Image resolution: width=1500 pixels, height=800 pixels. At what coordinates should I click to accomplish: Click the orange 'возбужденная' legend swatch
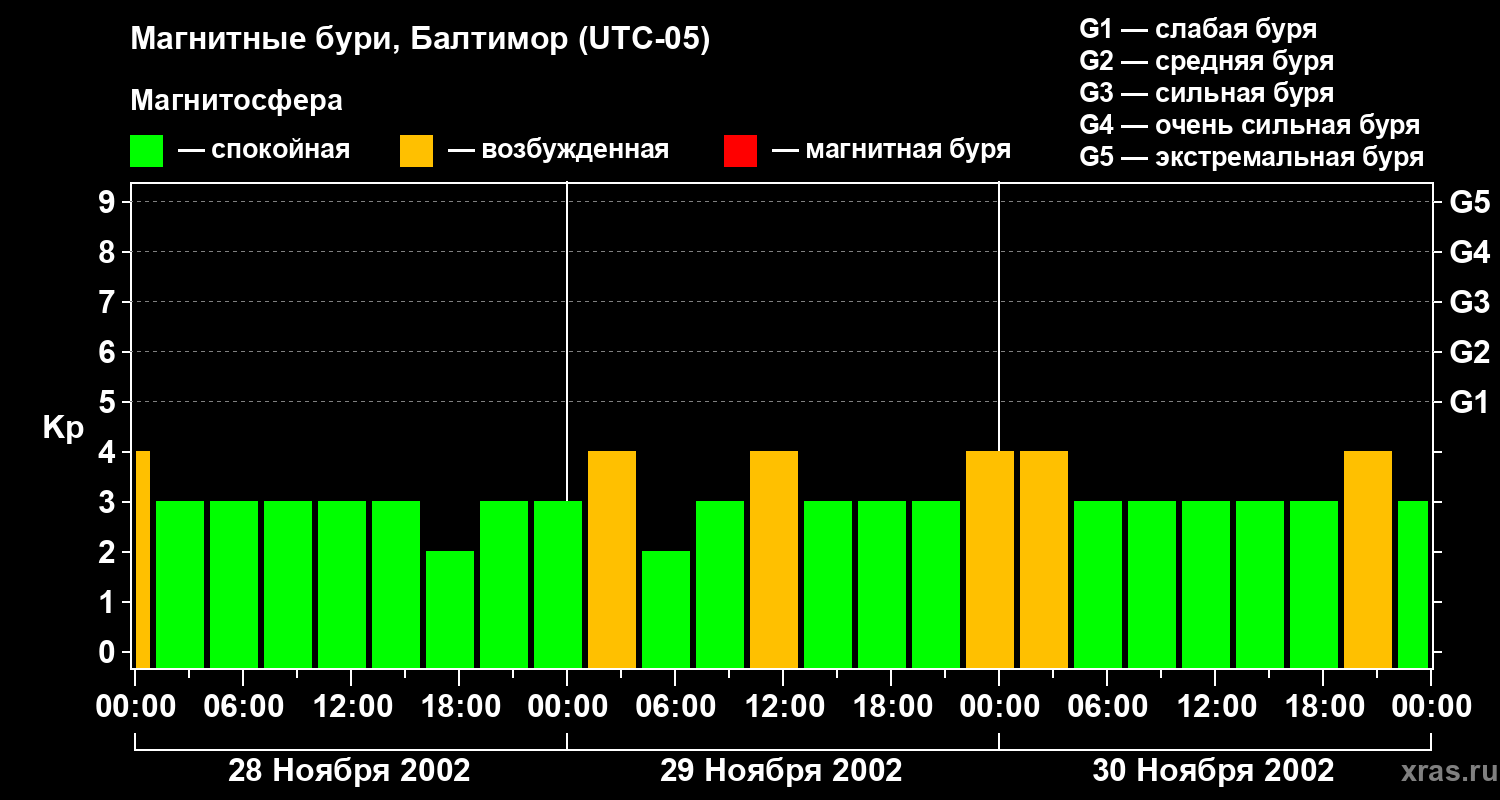click(x=416, y=151)
